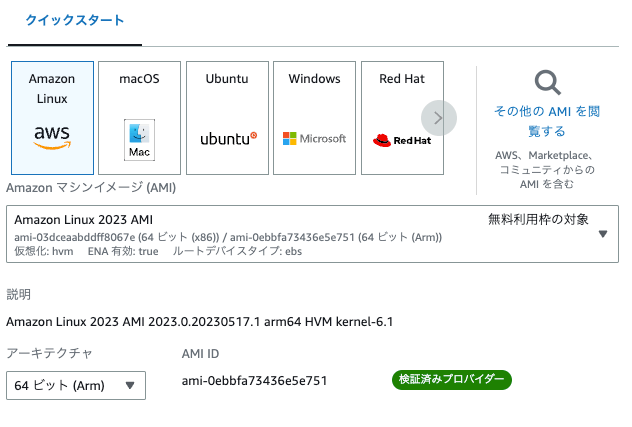Viewport: 632px width, 427px height.
Task: Click AWS、Marketplace、コミュニティからの AMI description text
Action: (x=547, y=169)
